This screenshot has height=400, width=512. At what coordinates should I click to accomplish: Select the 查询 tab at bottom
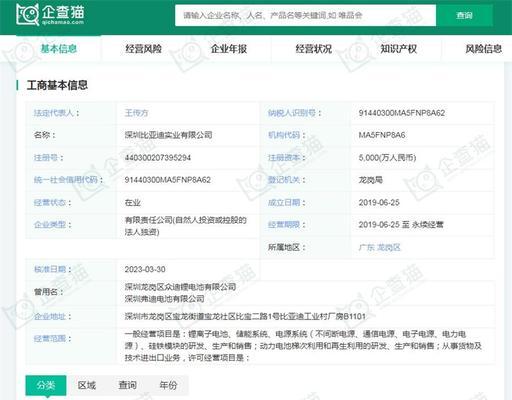pos(127,385)
